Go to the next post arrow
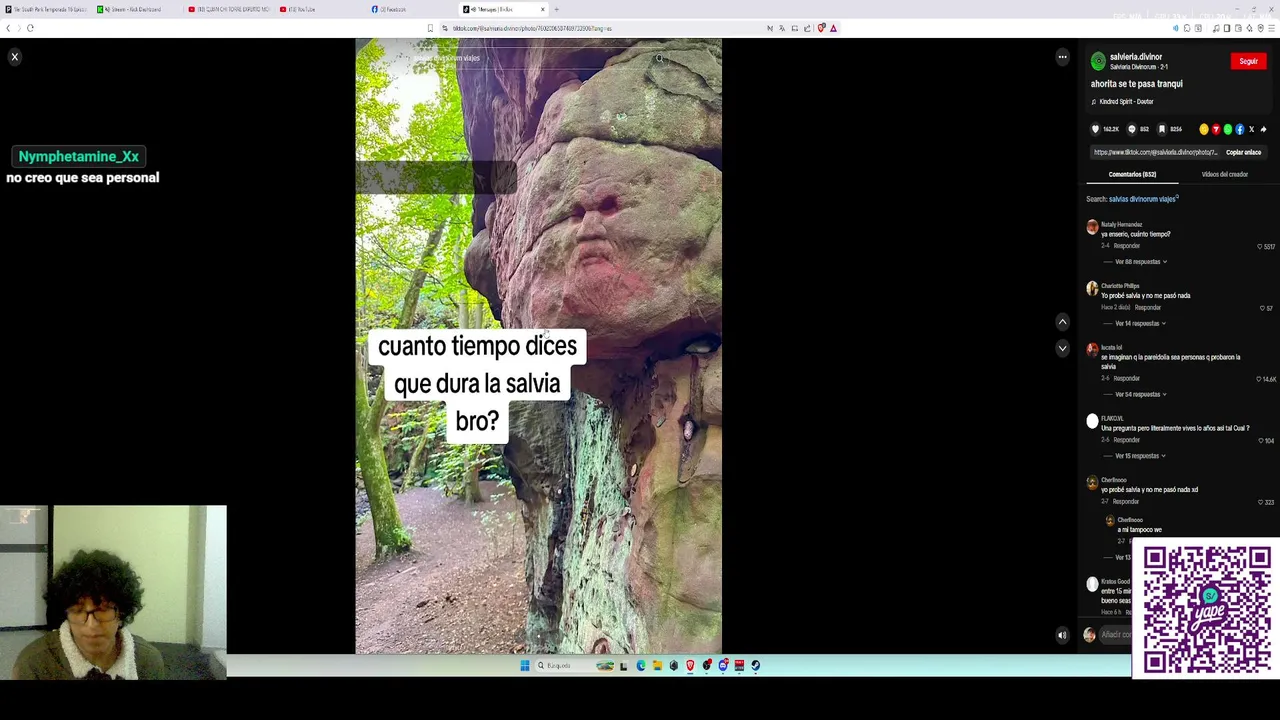1280x720 pixels. [1062, 348]
